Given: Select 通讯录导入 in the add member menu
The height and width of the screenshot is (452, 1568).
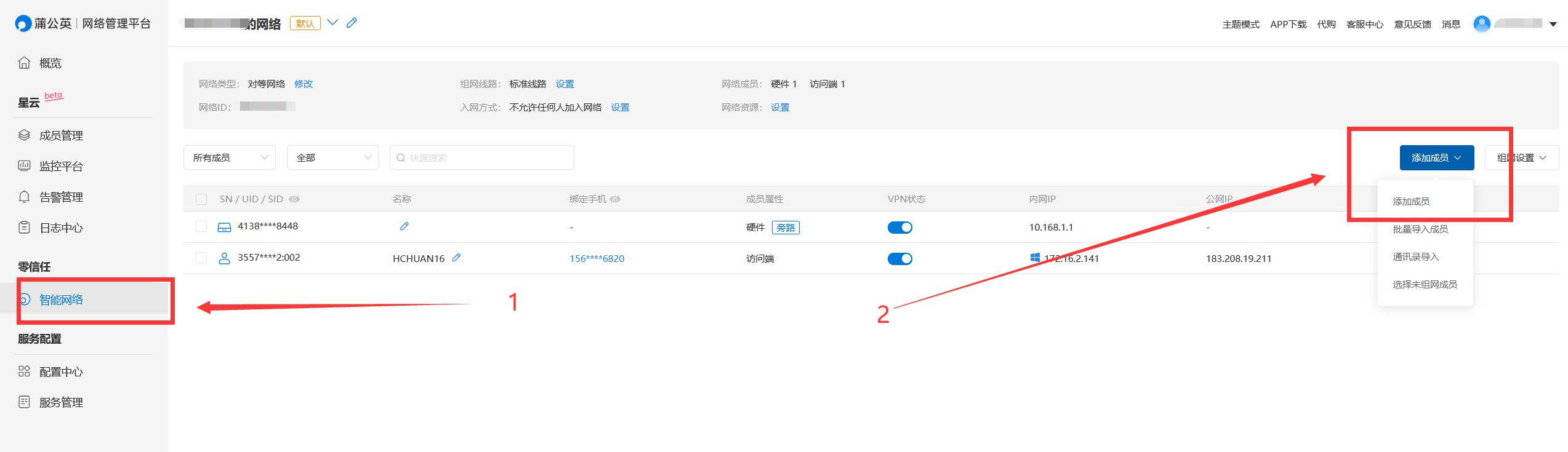Looking at the screenshot, I should pos(1416,256).
